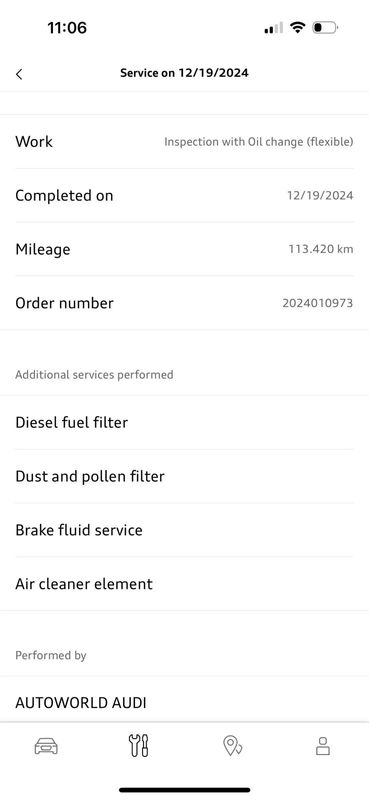Open the vehicle tab car icon

pyautogui.click(x=46, y=747)
